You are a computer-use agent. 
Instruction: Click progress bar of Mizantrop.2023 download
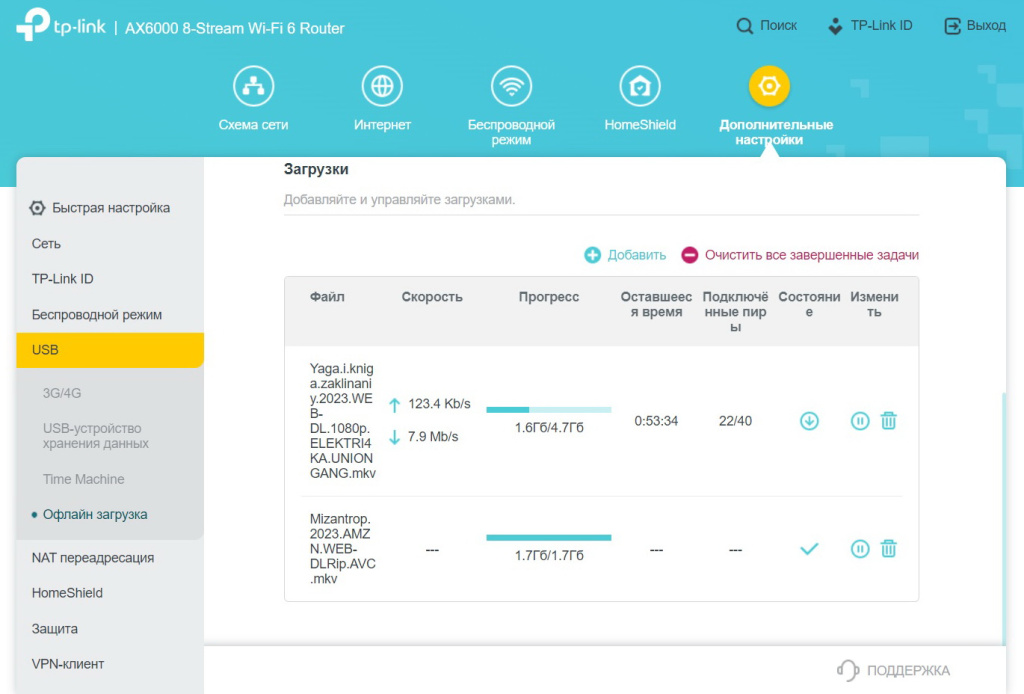click(549, 537)
